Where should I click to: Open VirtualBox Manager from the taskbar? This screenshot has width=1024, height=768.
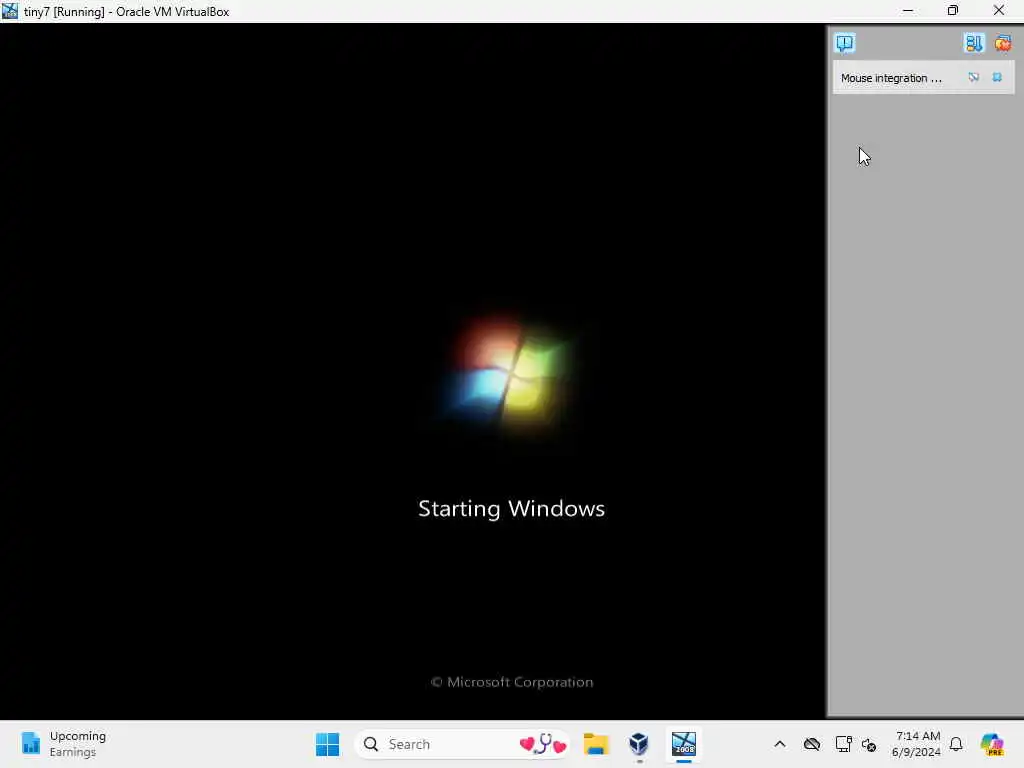639,744
